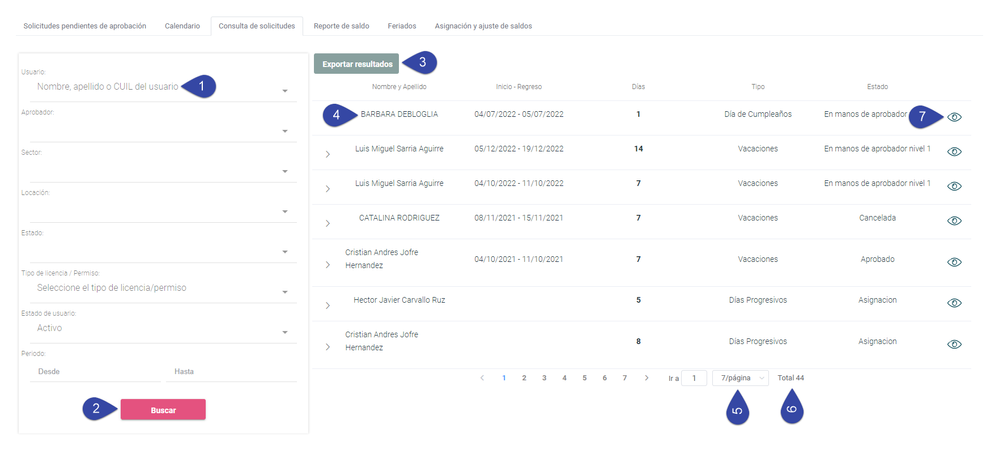
Task: Click the Buscar button
Action: point(163,410)
